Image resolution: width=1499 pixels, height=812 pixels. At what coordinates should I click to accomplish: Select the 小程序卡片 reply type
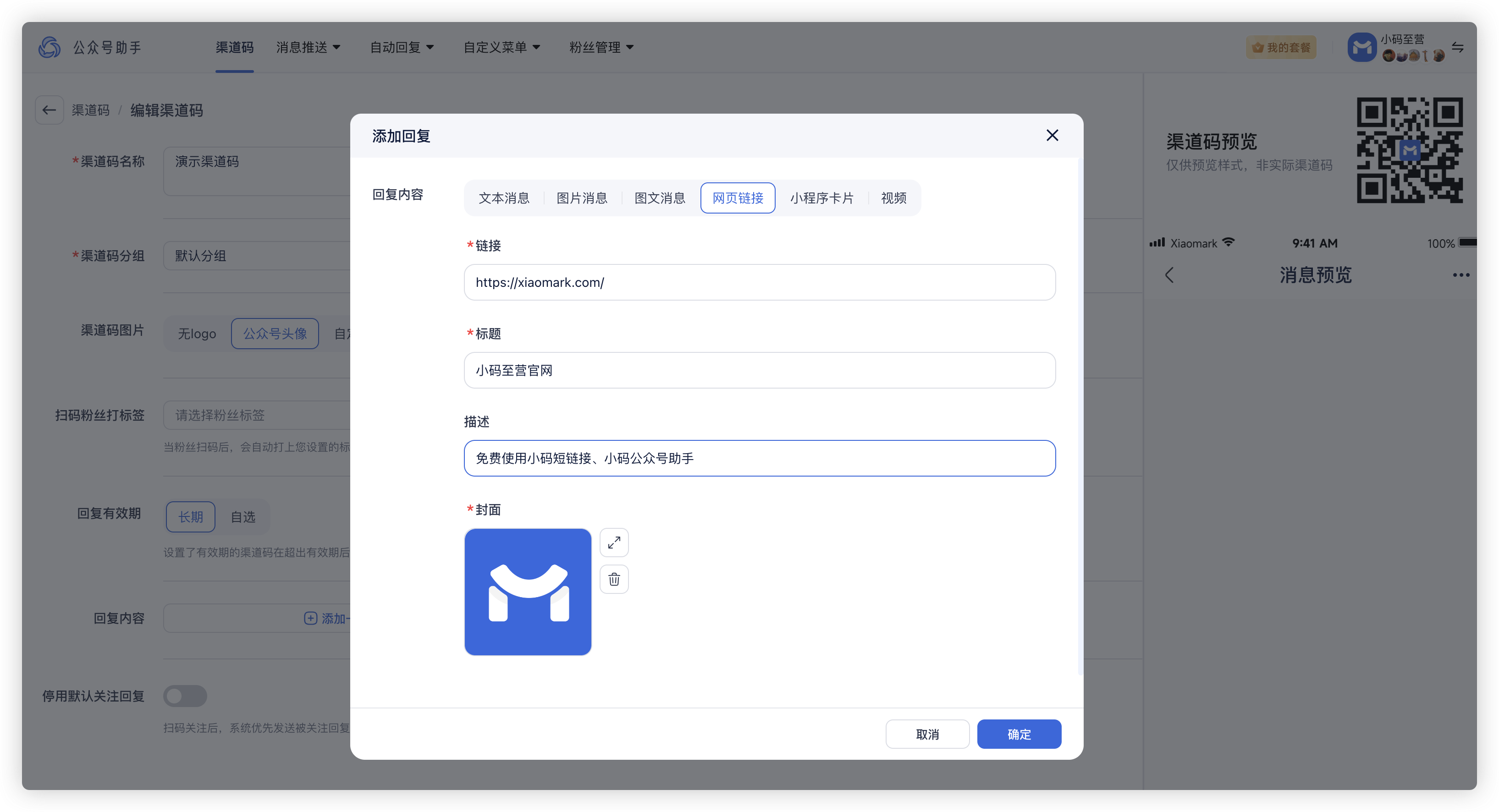[821, 198]
